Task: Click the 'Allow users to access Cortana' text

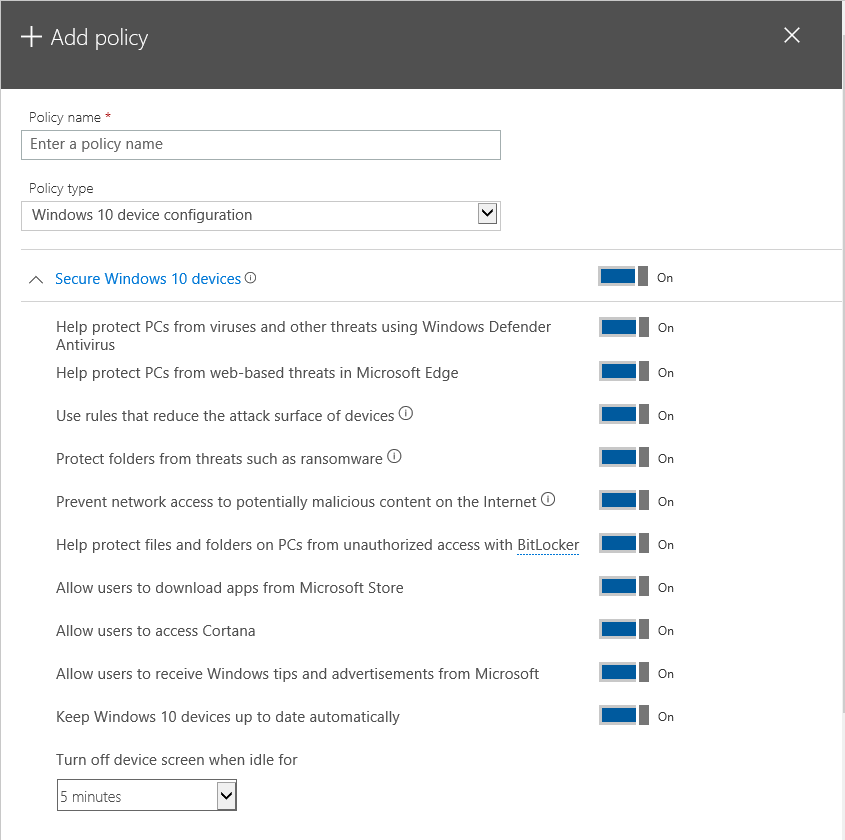Action: coord(156,631)
